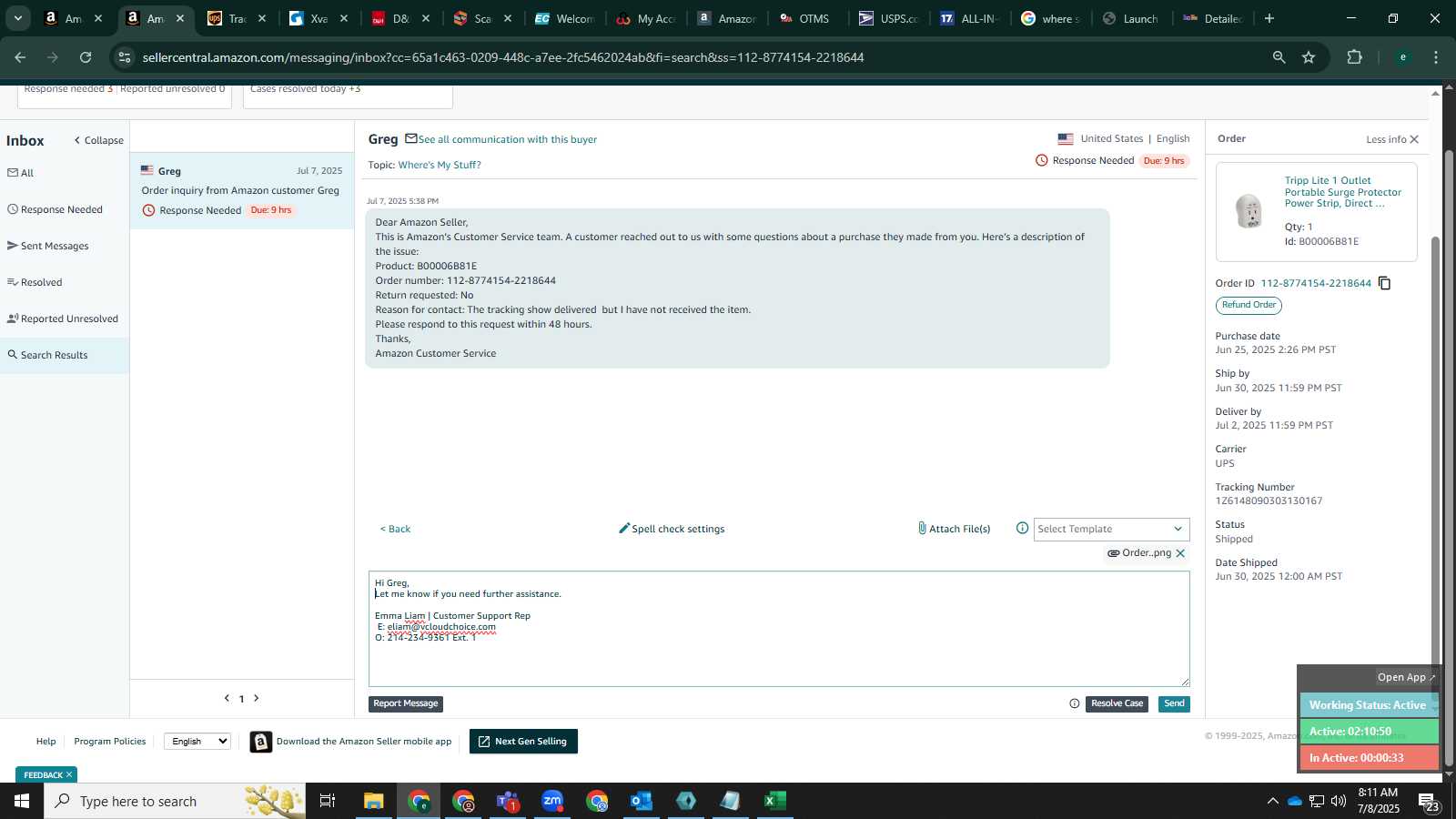1456x819 pixels.
Task: Click the info icon next to Resolve Case
Action: tap(1075, 703)
